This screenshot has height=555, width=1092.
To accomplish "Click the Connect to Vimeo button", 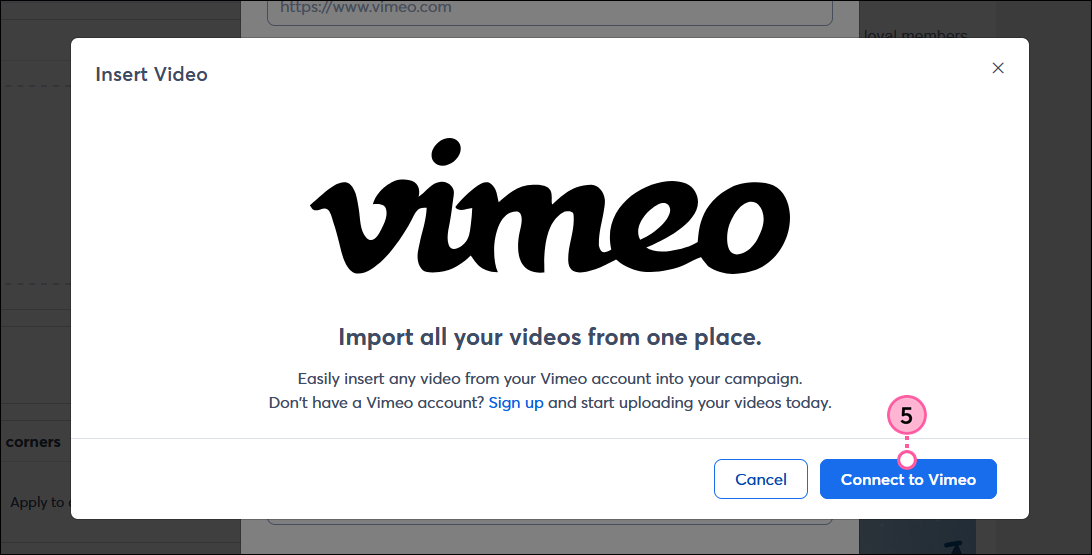I will 908,479.
